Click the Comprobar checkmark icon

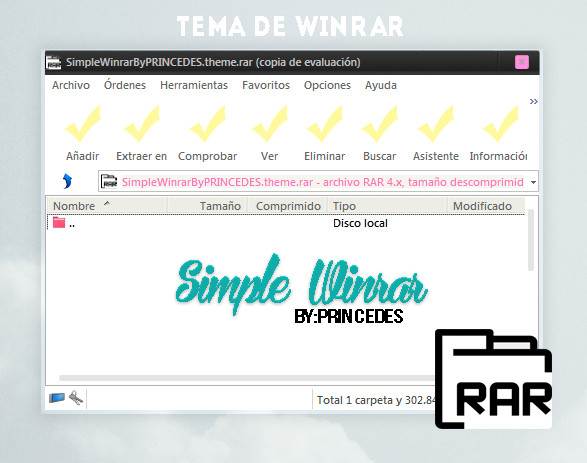click(208, 124)
